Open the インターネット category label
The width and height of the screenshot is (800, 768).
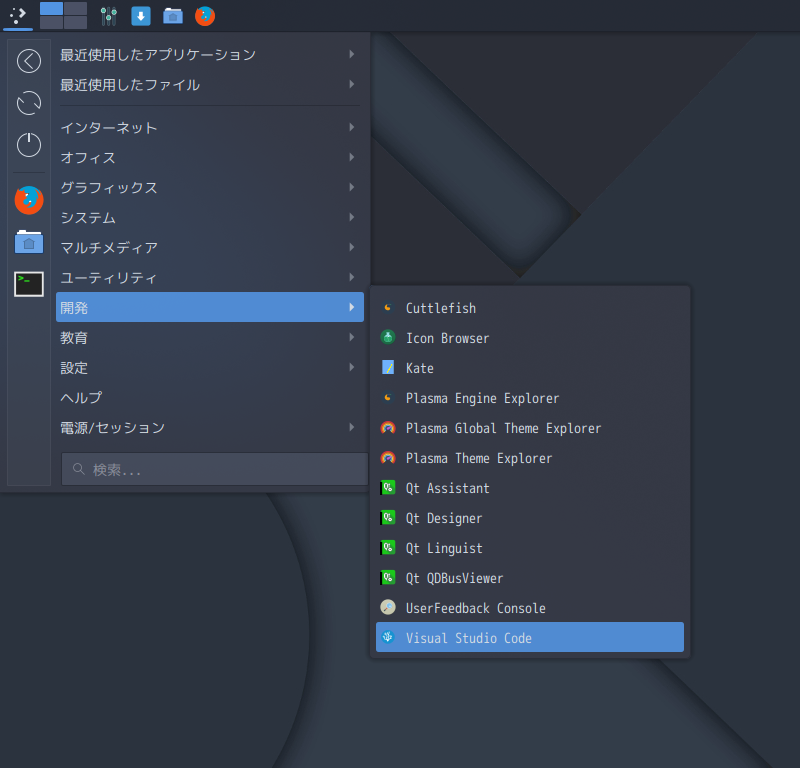pyautogui.click(x=109, y=128)
